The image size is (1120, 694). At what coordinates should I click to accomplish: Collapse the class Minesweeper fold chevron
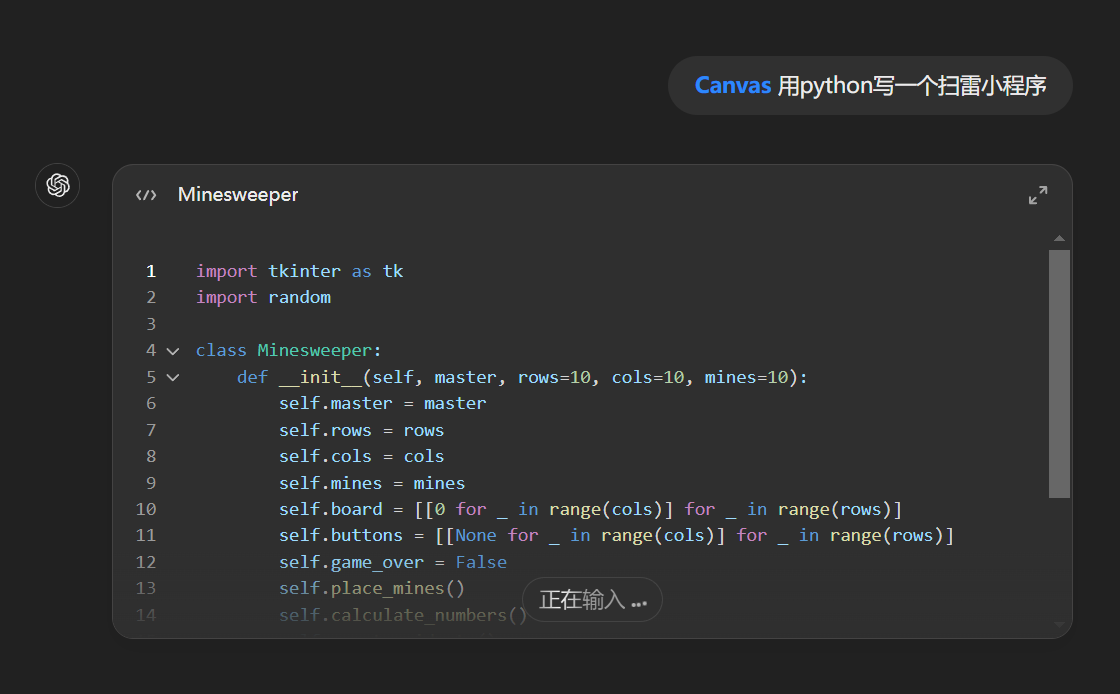(x=173, y=351)
